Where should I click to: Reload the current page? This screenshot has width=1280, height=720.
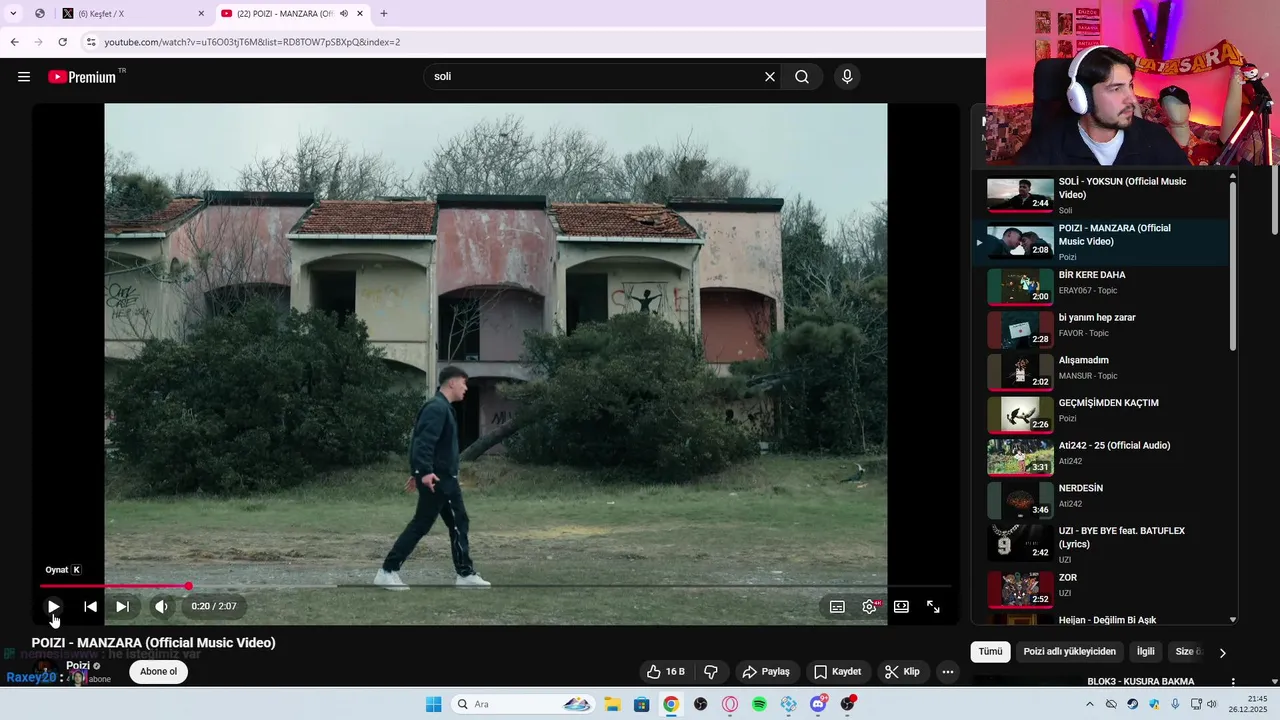(x=62, y=42)
